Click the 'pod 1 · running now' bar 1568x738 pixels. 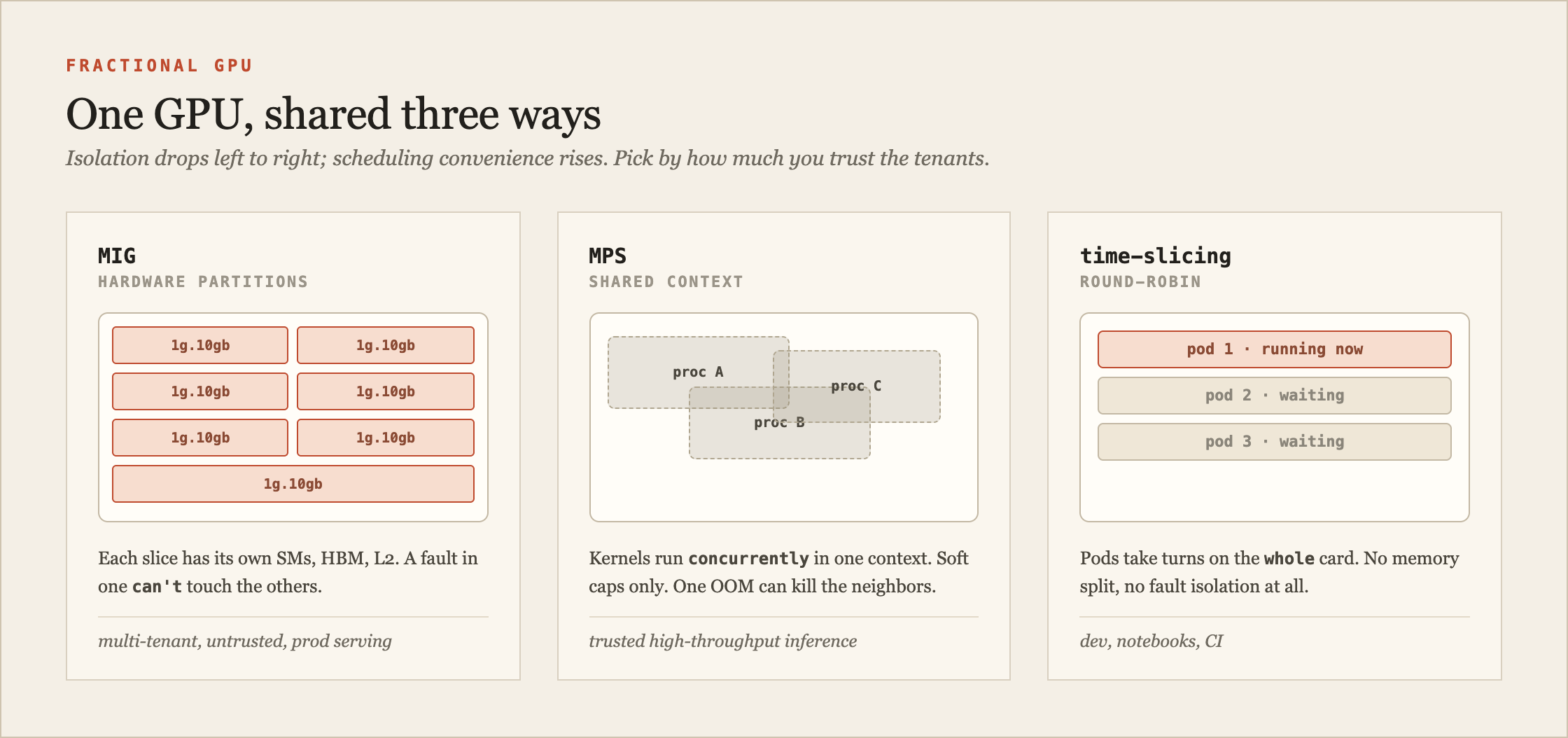click(x=1274, y=349)
